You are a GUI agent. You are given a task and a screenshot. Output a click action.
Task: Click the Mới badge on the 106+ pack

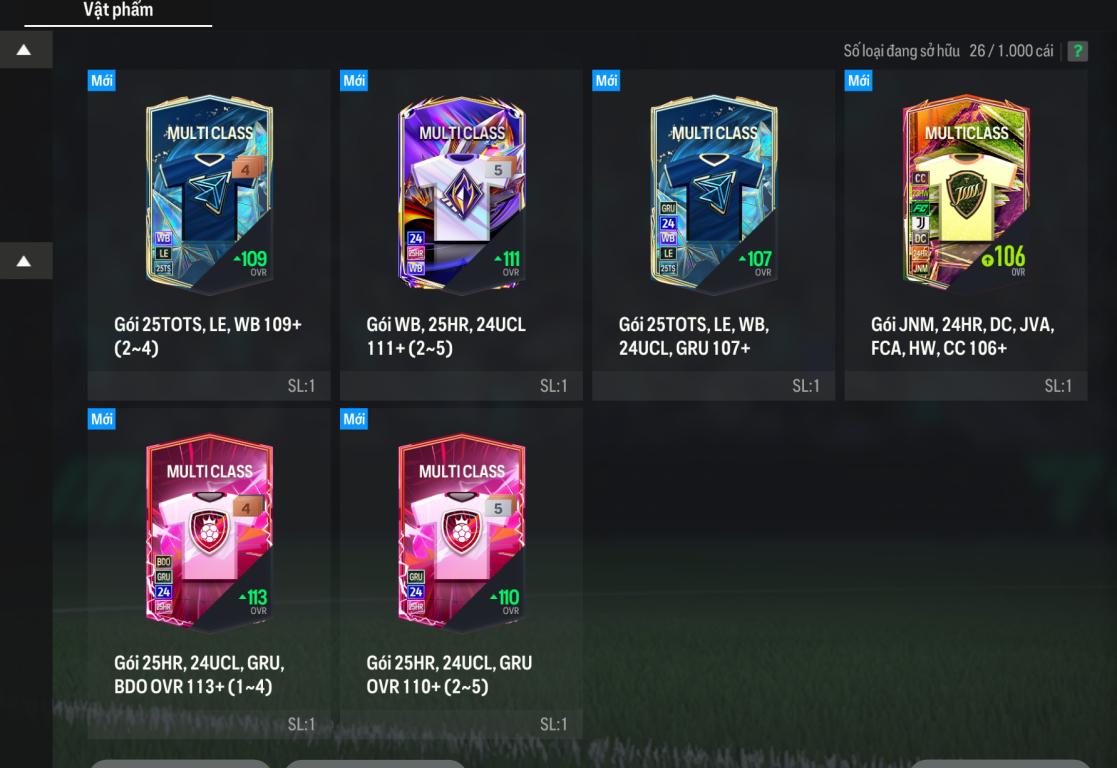pos(858,81)
